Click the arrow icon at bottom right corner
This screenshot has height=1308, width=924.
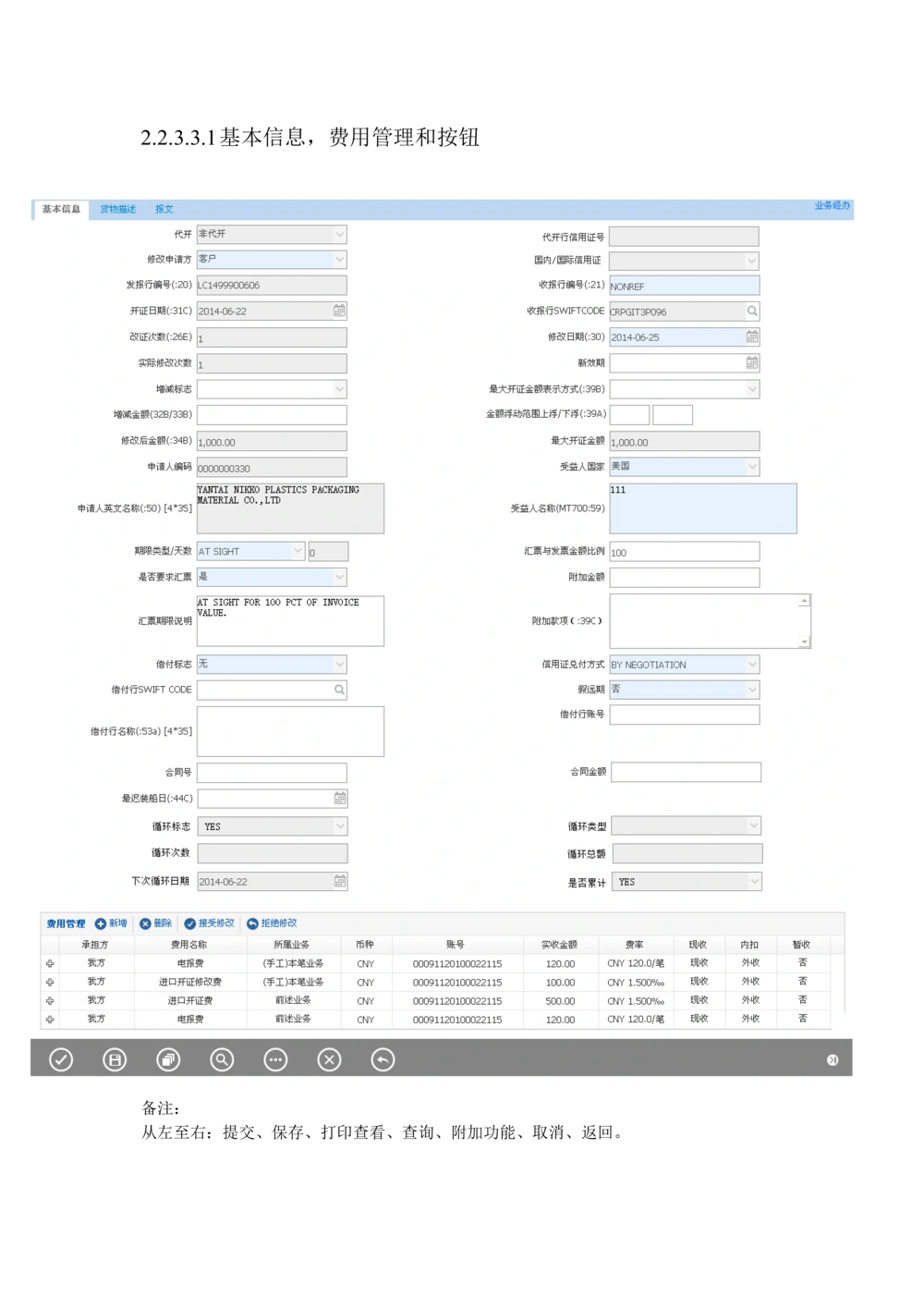[833, 1059]
